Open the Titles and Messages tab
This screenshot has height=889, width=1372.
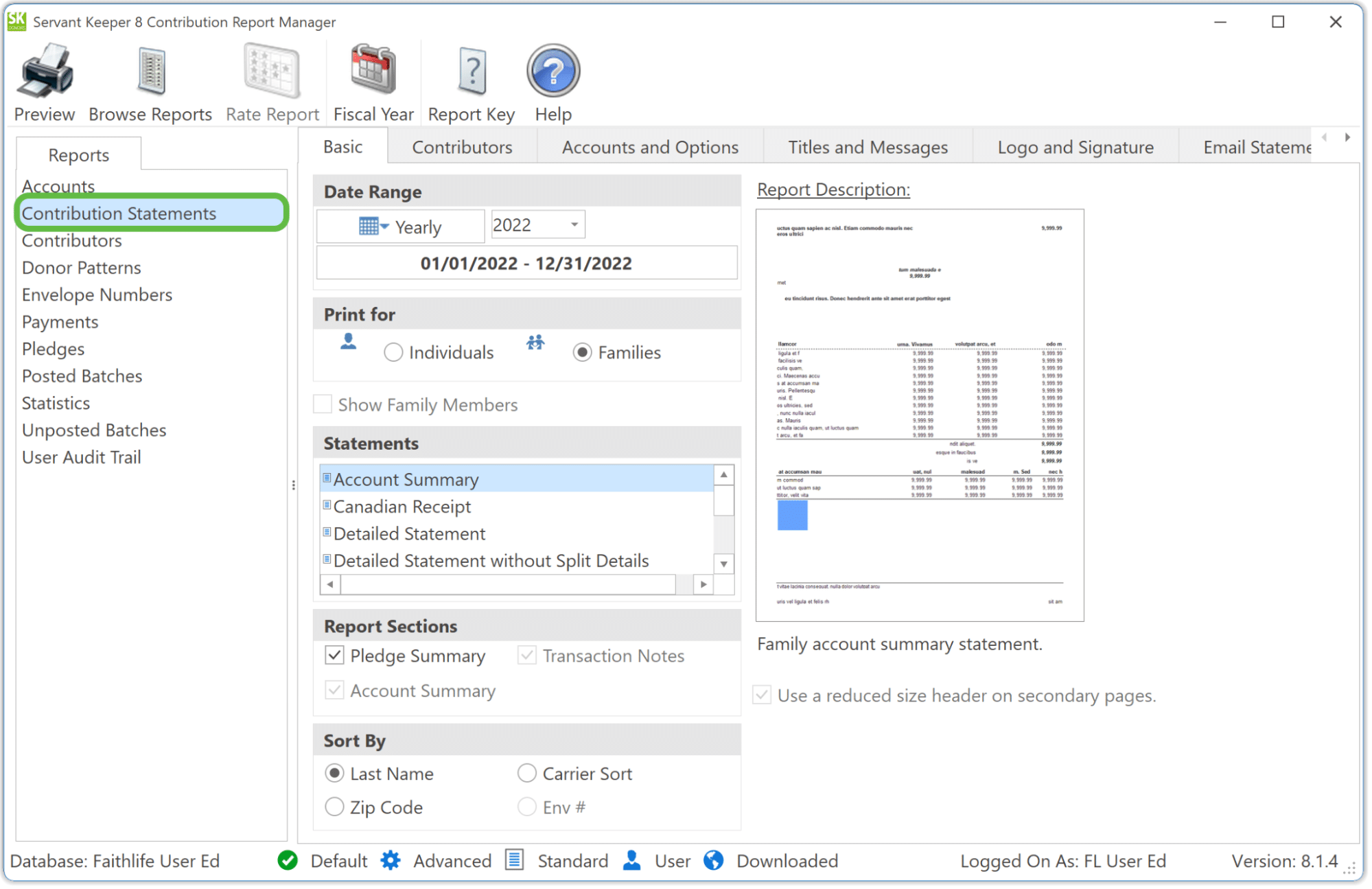coord(868,146)
